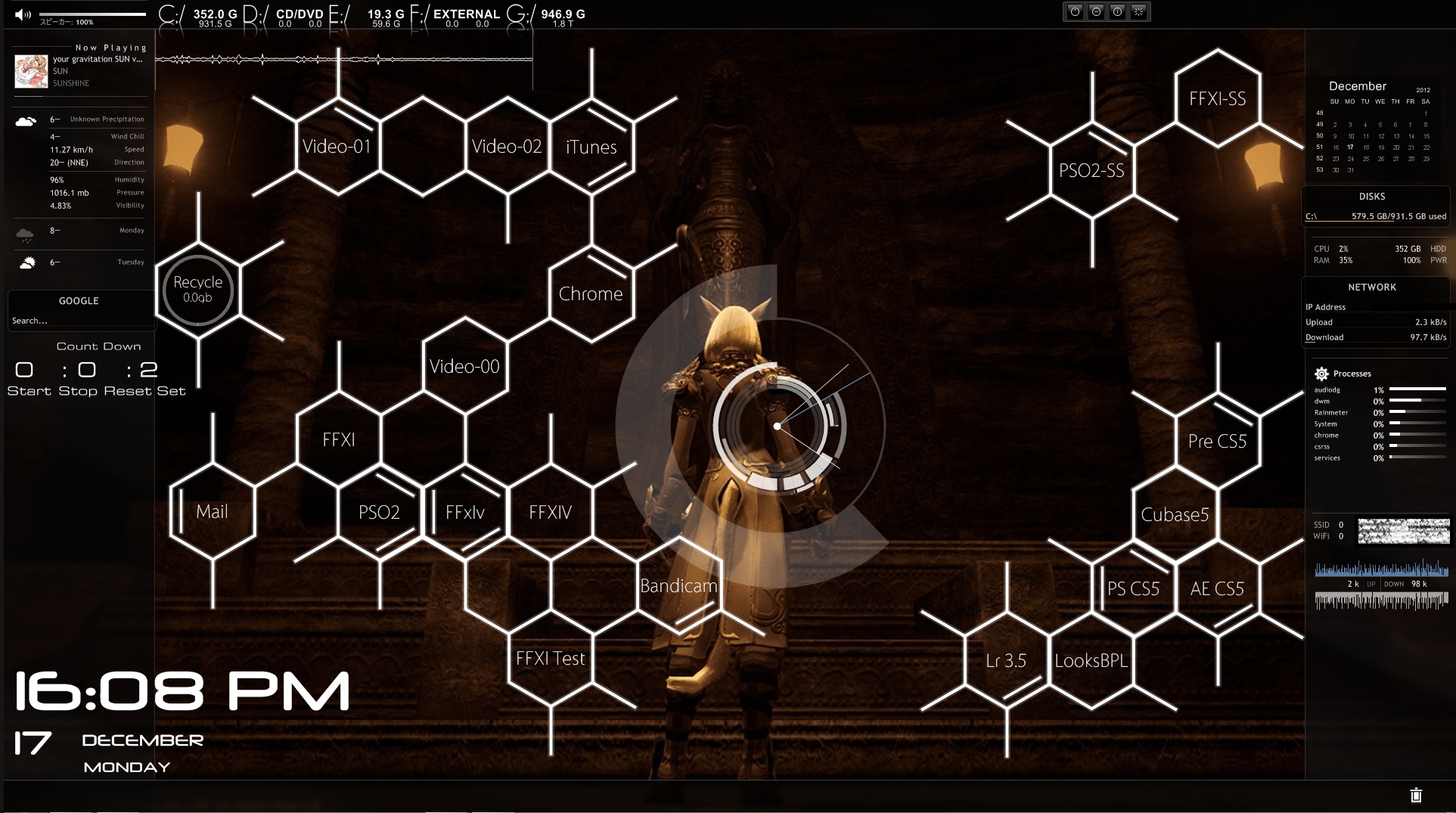
Task: Click the Download row in NETWORK panel
Action: (1376, 337)
